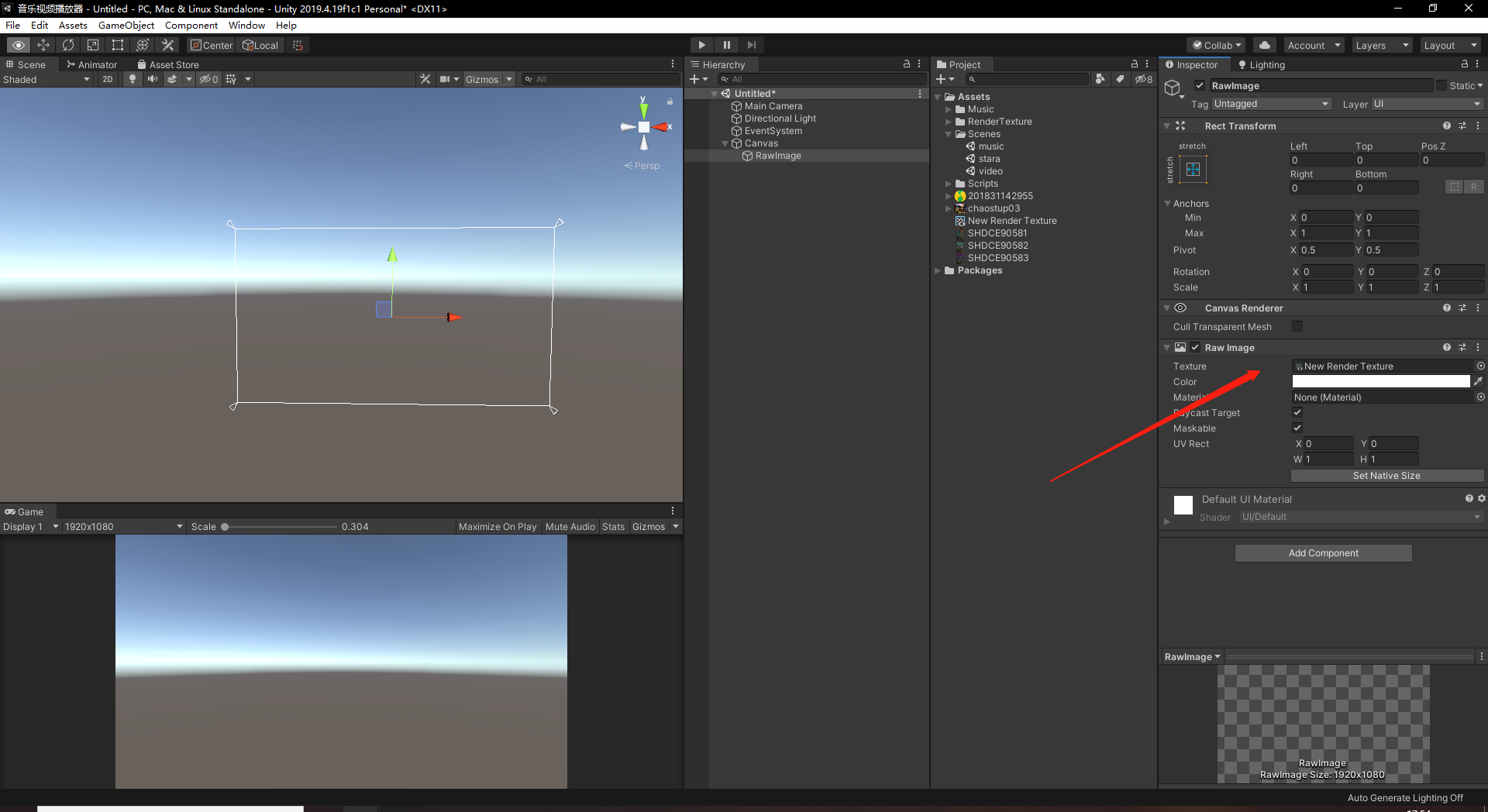Enable Cull Transparent Mesh in Canvas Renderer
Screen dimensions: 1488x812
point(1297,326)
